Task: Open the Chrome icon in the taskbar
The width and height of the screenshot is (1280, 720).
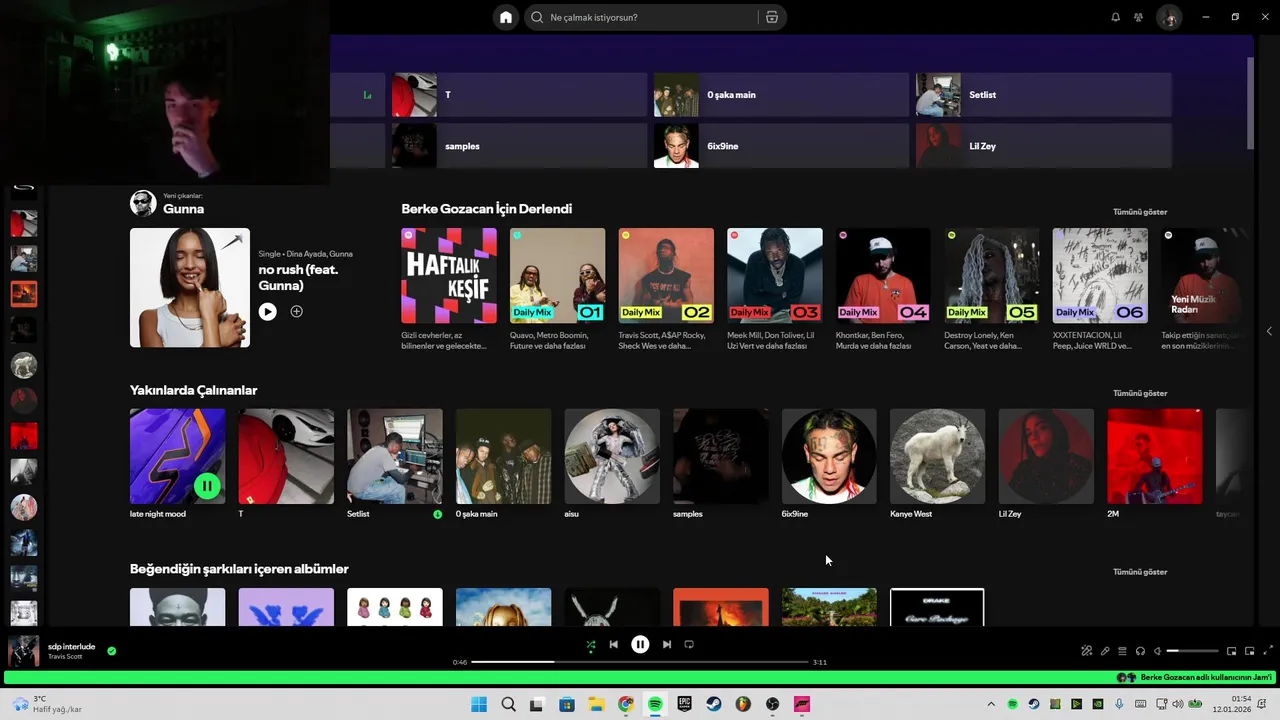Action: pos(626,704)
